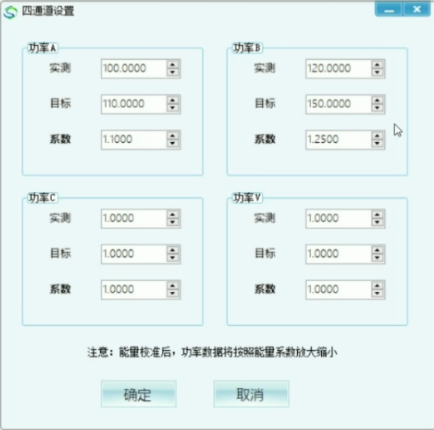Viewport: 434px width, 430px height.
Task: Decrease 功率V 系数 value with down arrow
Action: tap(377, 293)
